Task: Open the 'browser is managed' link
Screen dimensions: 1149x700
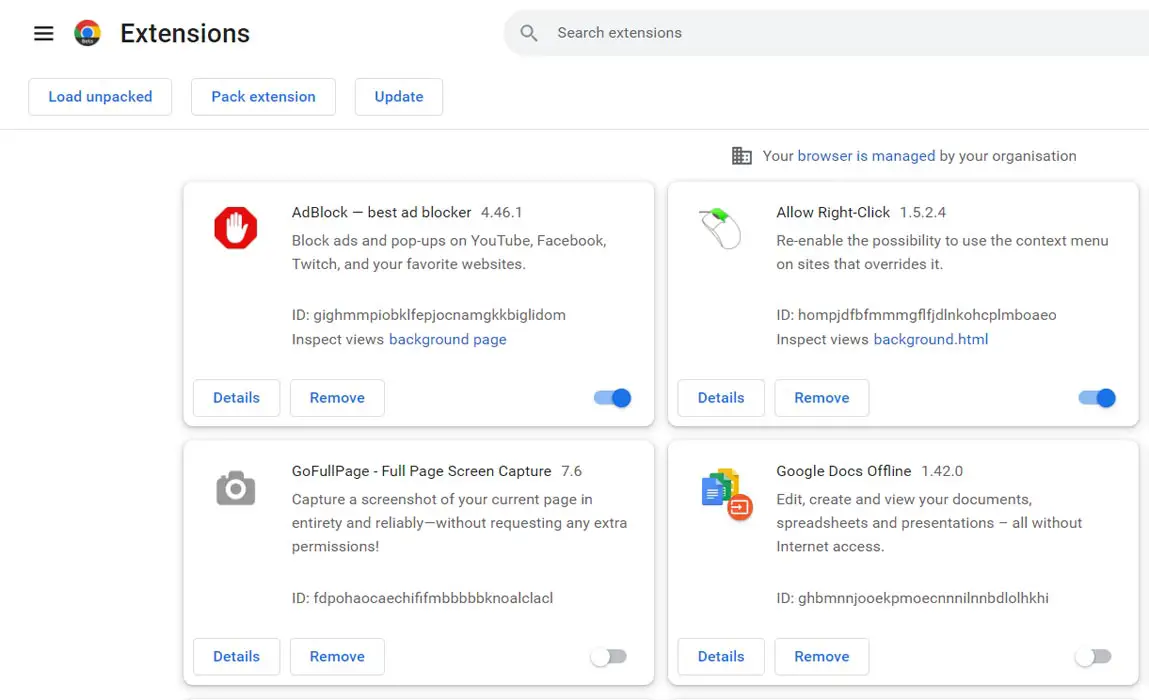Action: [x=866, y=156]
